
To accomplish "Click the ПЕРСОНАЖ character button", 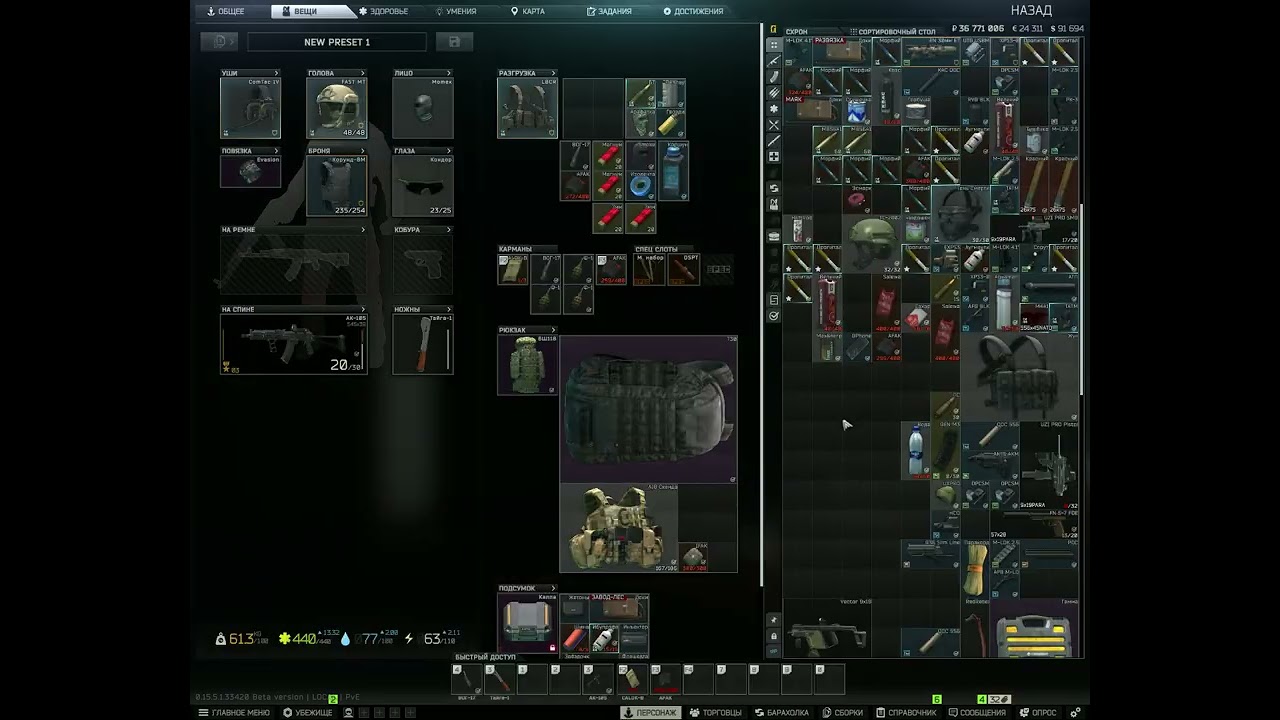I will click(x=650, y=713).
